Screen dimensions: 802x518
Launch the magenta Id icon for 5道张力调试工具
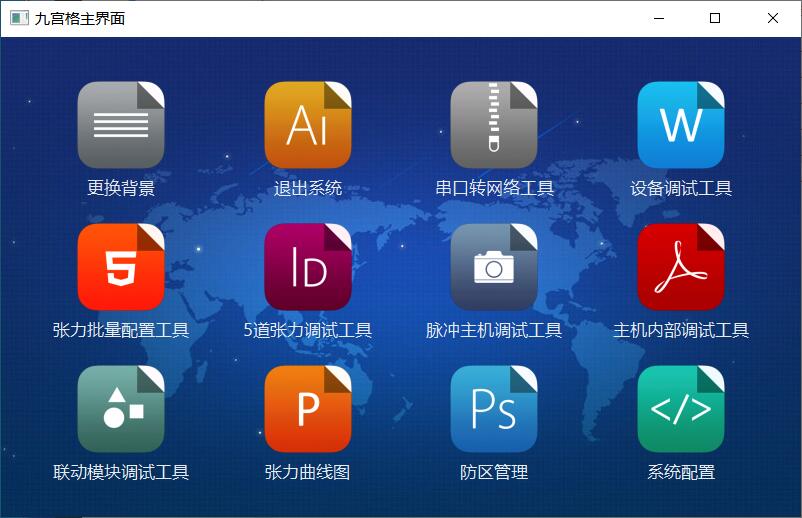(x=307, y=267)
